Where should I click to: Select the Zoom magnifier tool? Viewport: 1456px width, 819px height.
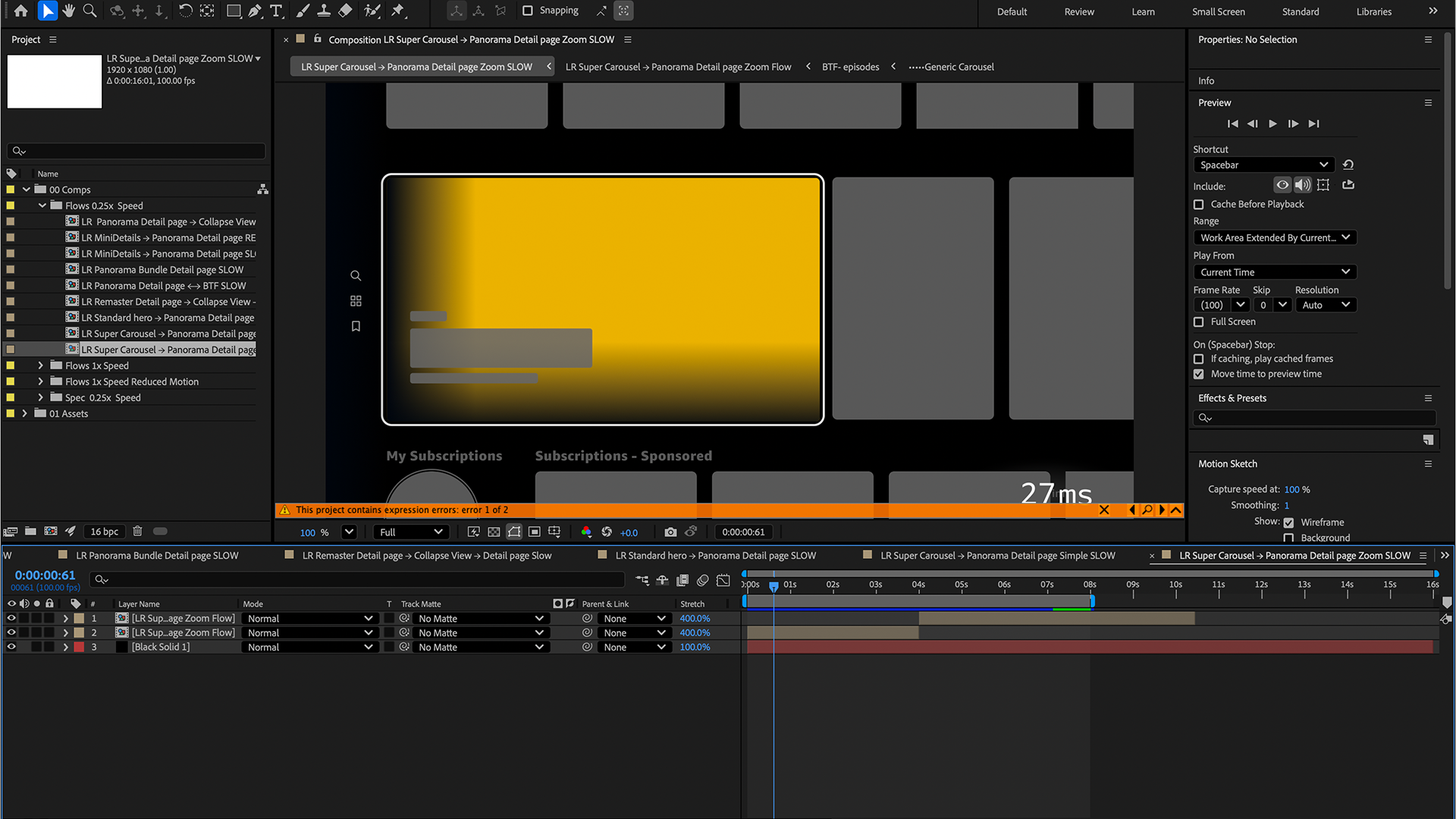point(89,11)
